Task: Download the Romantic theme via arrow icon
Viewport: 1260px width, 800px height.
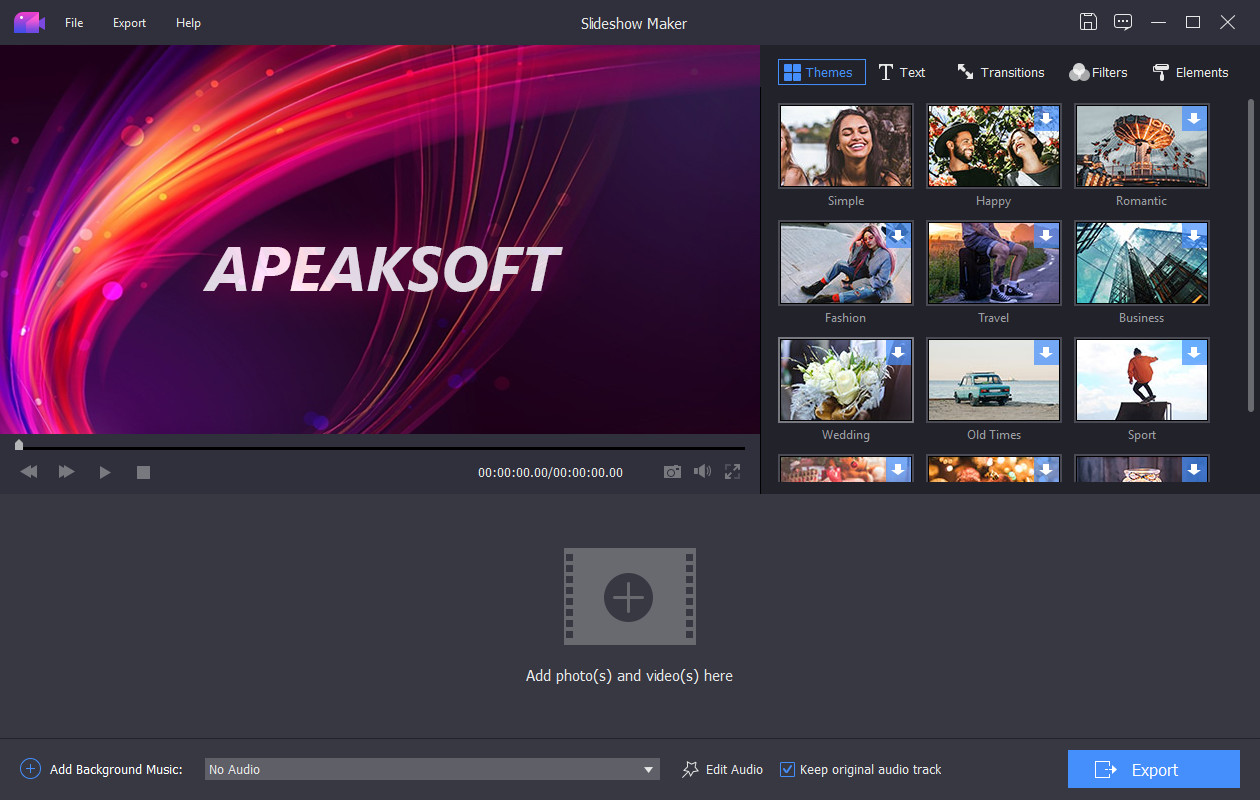Action: (1194, 119)
